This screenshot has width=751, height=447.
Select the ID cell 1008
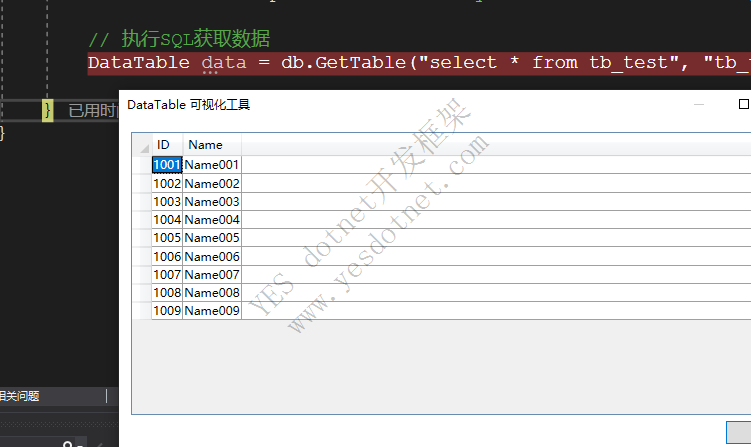tap(167, 292)
